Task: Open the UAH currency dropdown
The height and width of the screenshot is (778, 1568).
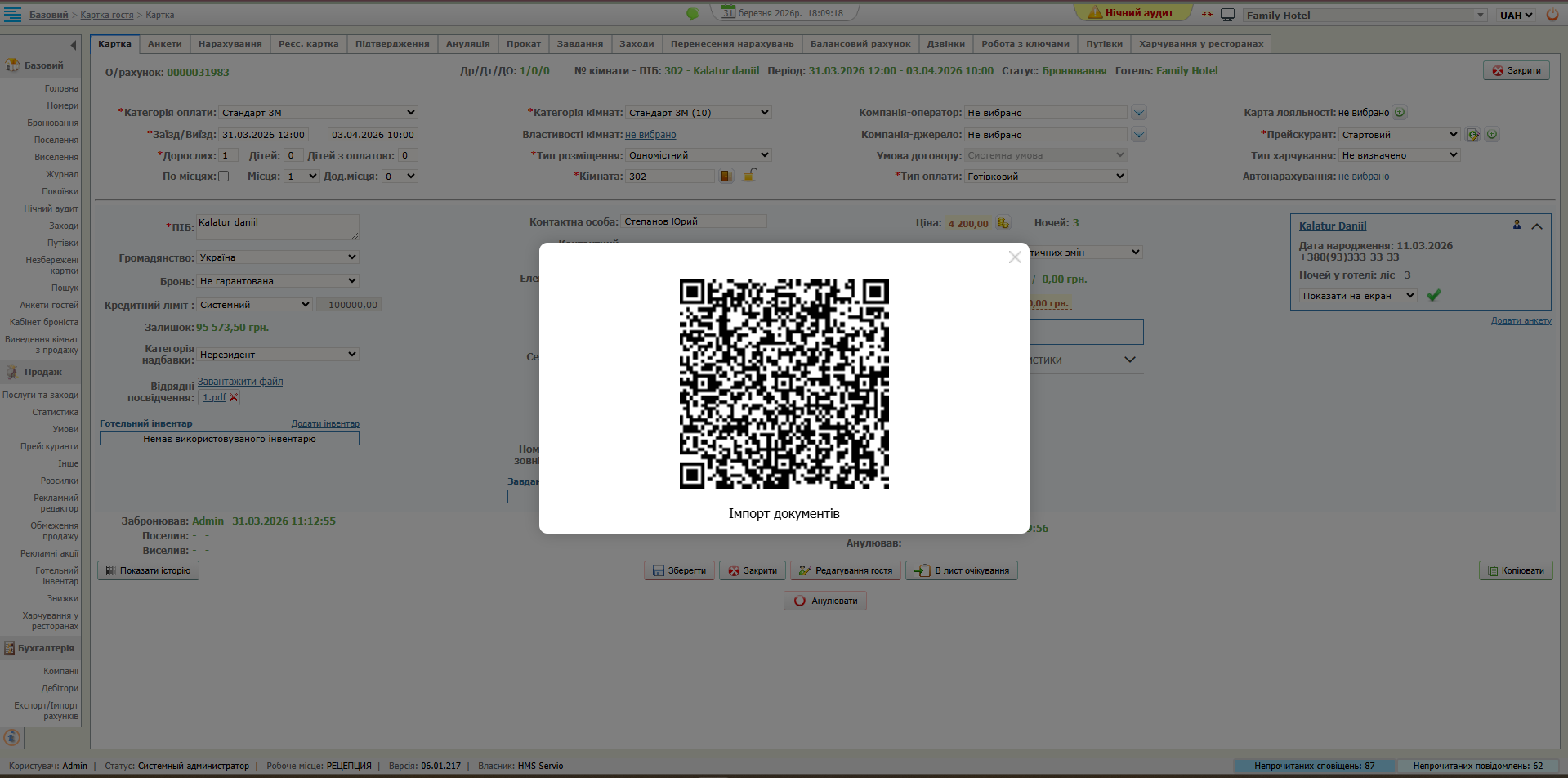Action: 1516,15
